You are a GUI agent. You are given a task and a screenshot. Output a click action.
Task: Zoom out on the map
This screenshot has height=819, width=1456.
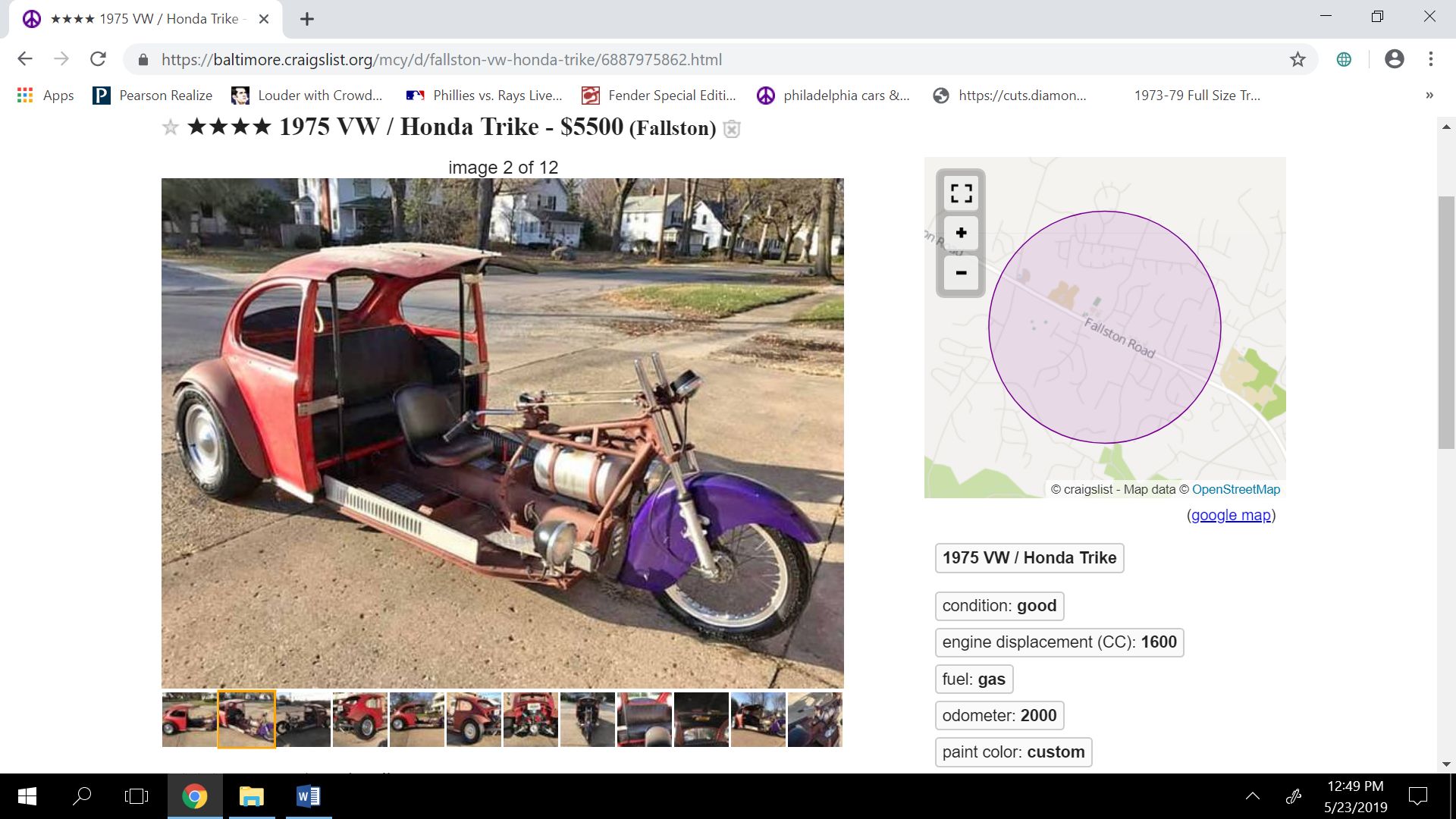tap(961, 273)
